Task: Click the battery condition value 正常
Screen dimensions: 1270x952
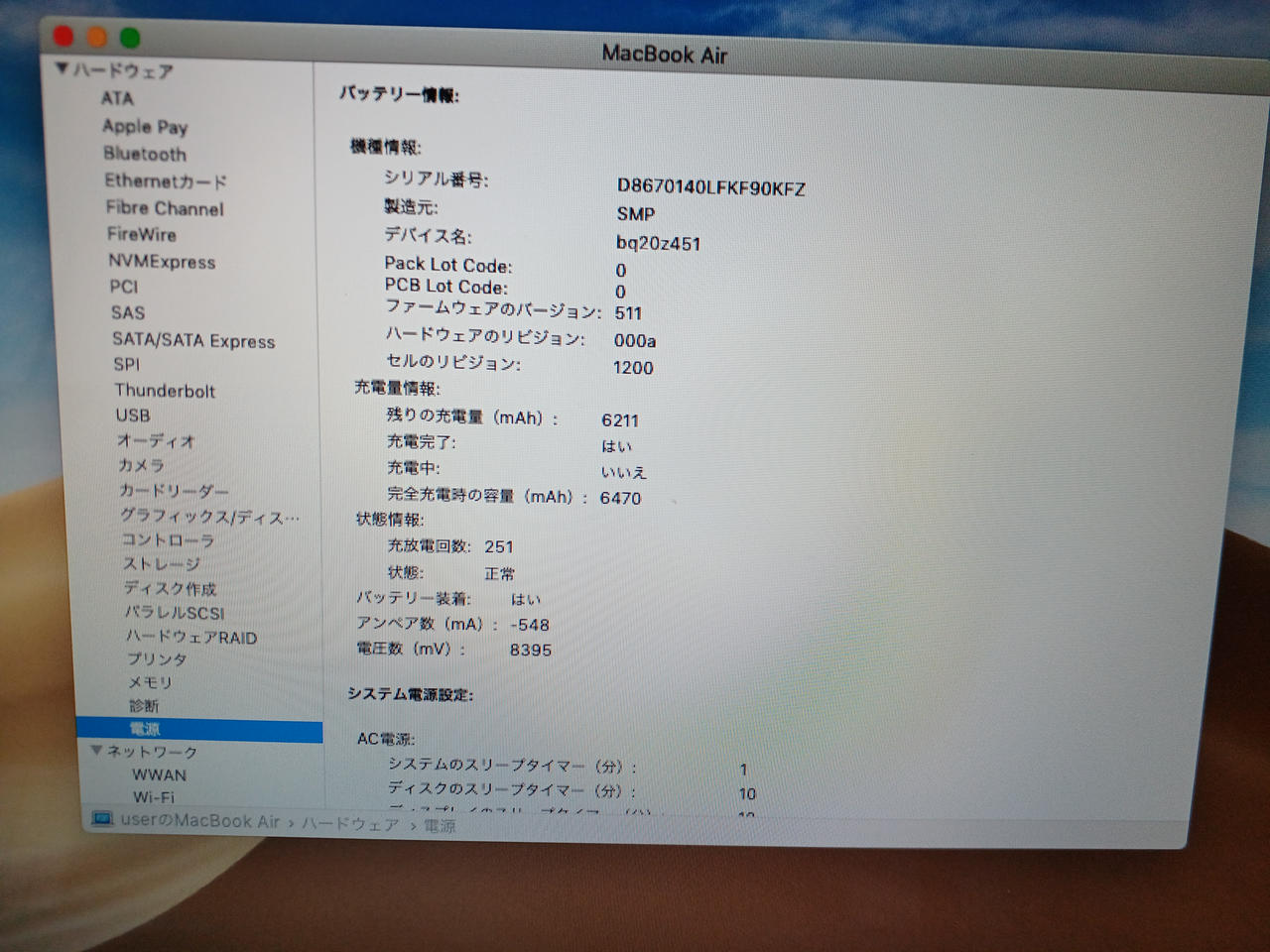Action: (x=500, y=573)
